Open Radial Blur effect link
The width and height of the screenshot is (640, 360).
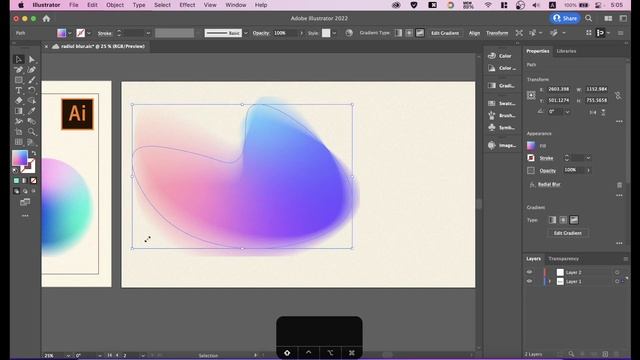tap(549, 184)
